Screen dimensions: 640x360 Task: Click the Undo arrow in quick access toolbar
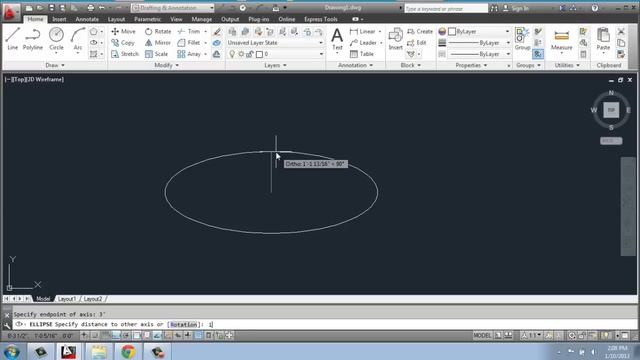[x=102, y=8]
